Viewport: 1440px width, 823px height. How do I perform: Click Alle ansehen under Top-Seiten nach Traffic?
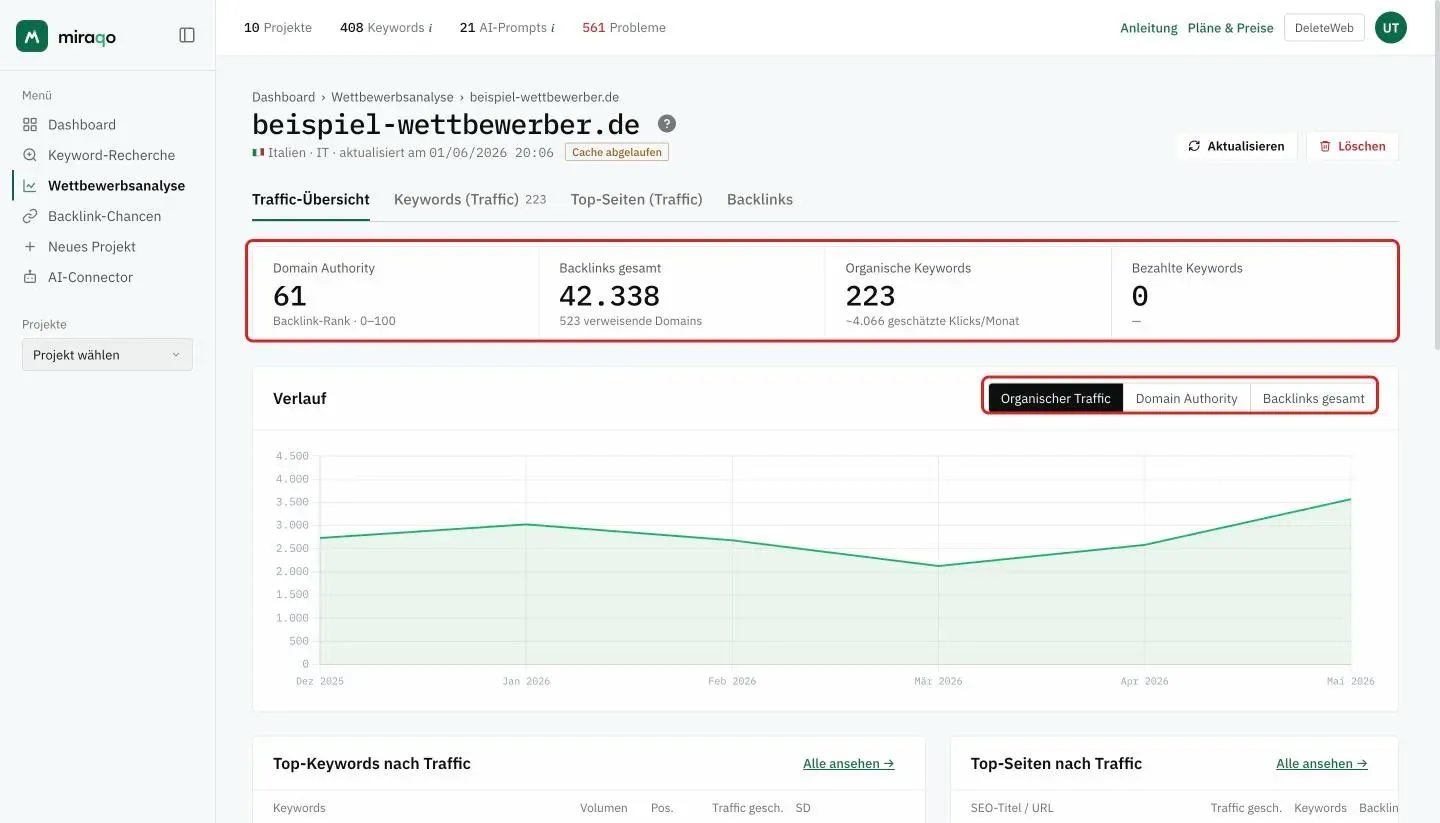(x=1321, y=763)
